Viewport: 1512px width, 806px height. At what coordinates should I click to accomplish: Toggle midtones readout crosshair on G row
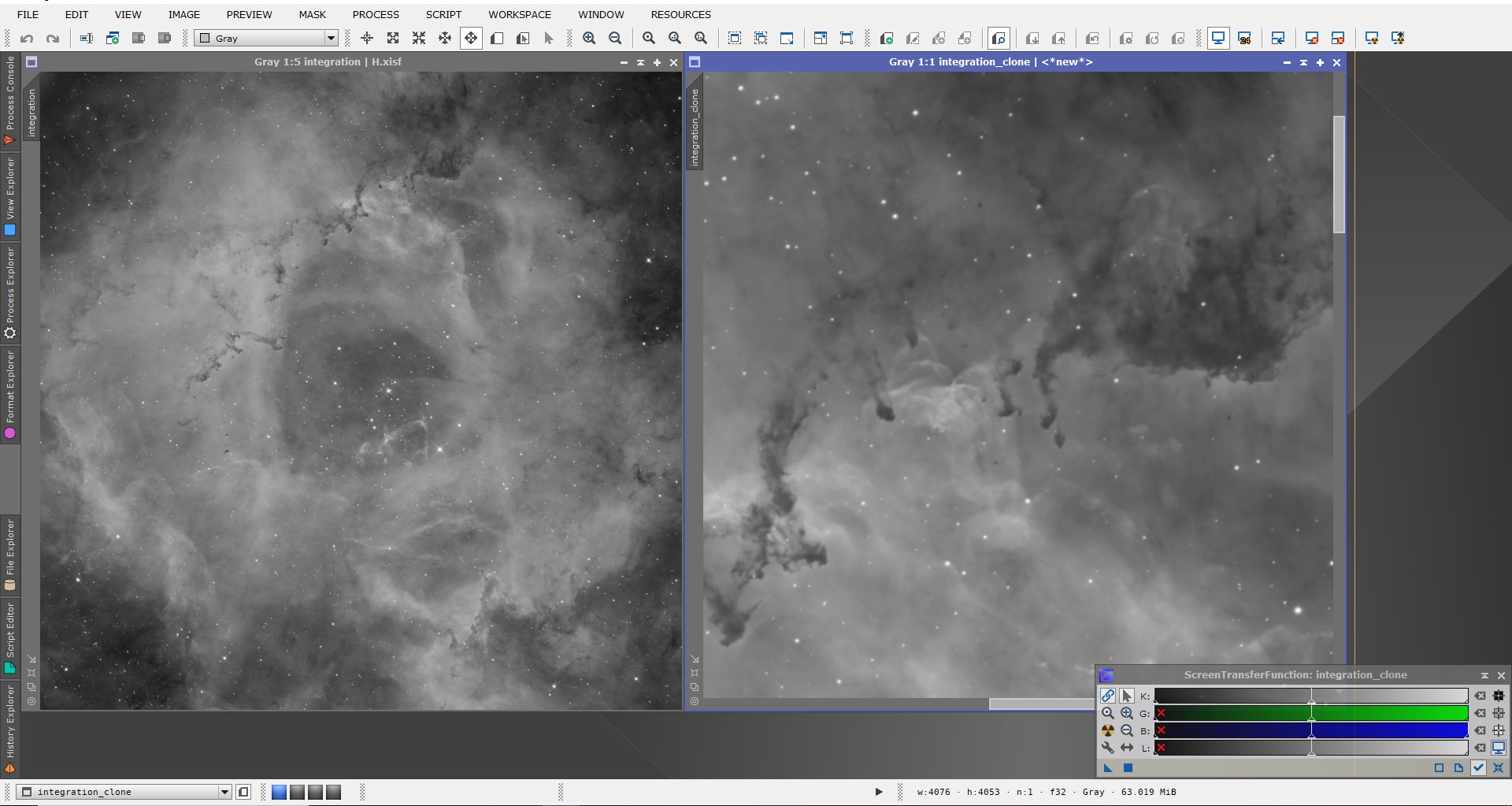click(x=1499, y=713)
